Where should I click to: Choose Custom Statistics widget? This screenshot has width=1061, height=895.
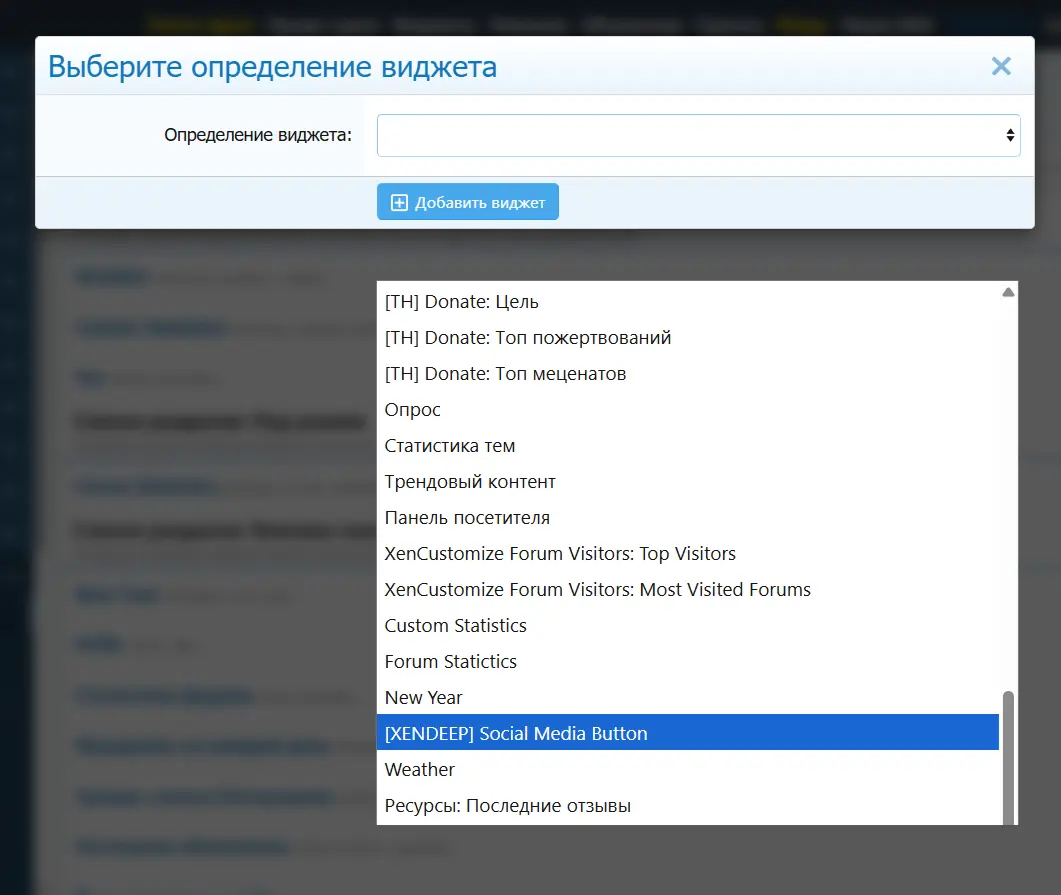[x=456, y=626]
